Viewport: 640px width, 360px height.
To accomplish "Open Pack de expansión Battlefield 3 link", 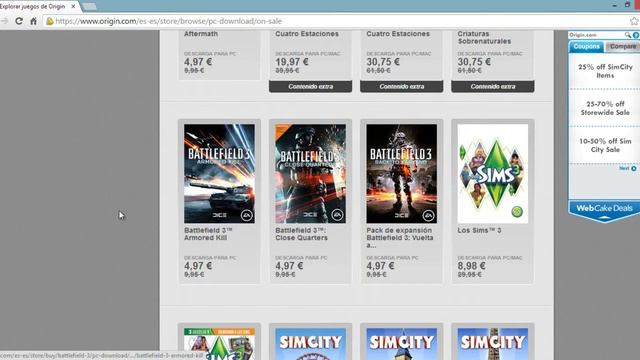I will pos(400,238).
